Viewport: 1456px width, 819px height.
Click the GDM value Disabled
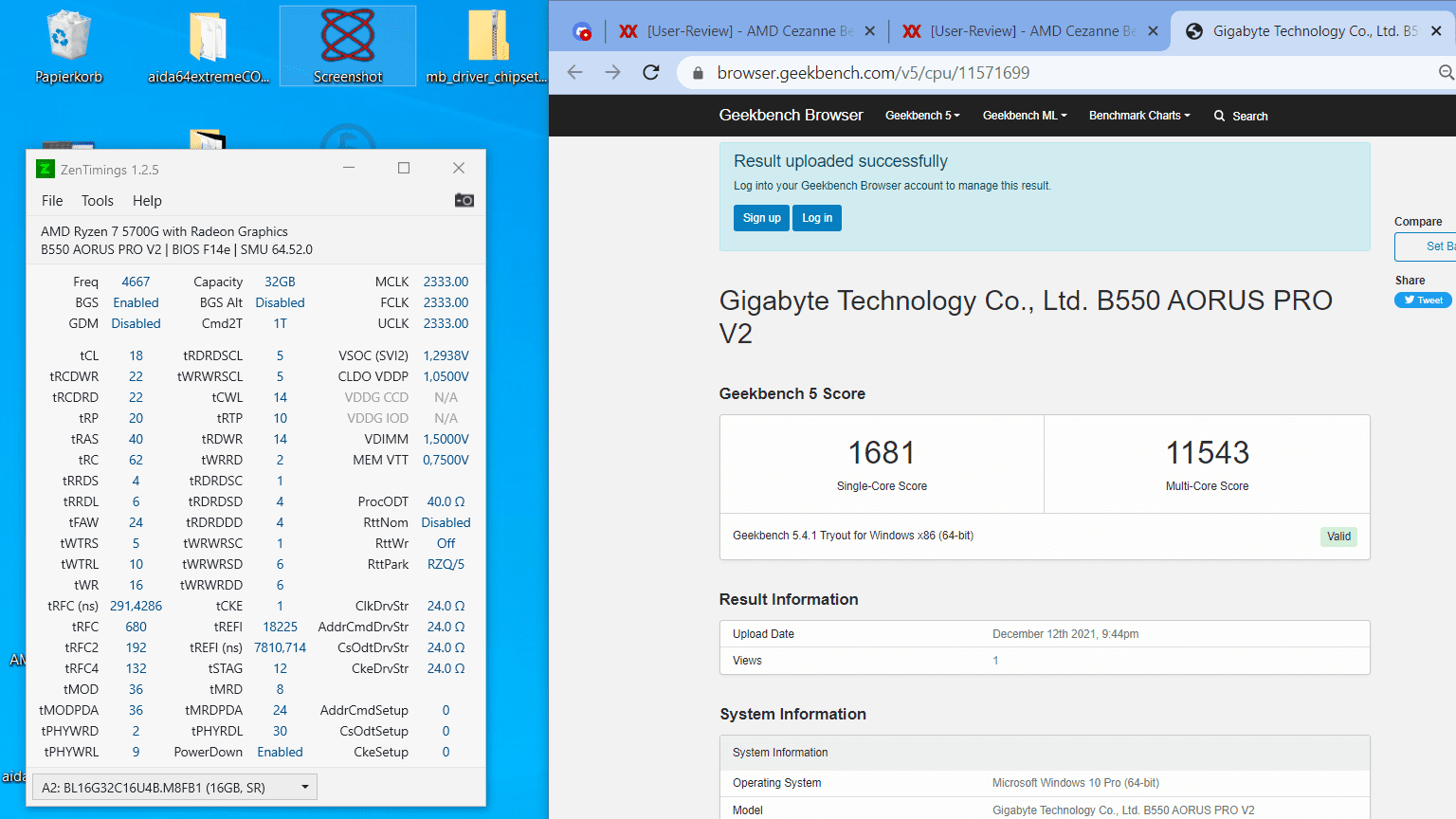pyautogui.click(x=136, y=323)
